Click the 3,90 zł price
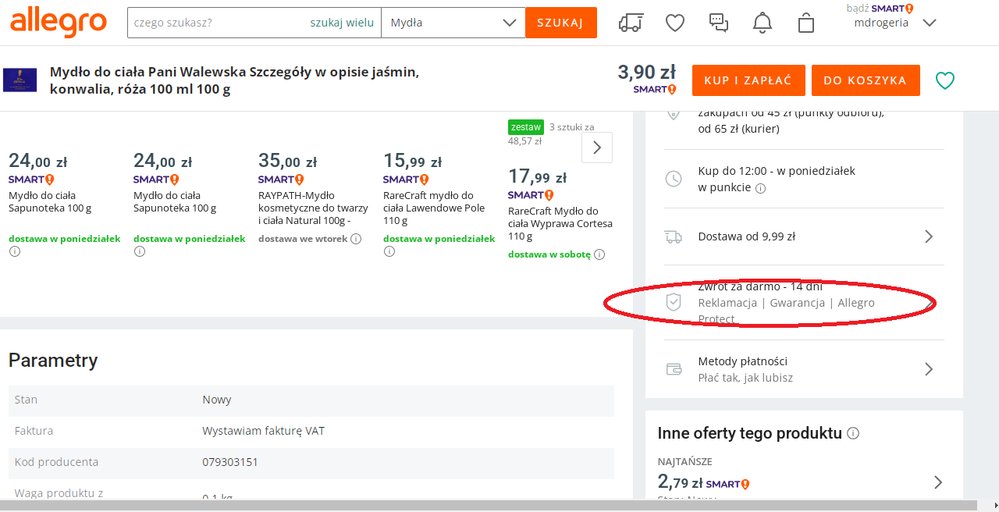Viewport: 999px width, 512px height. 647,72
